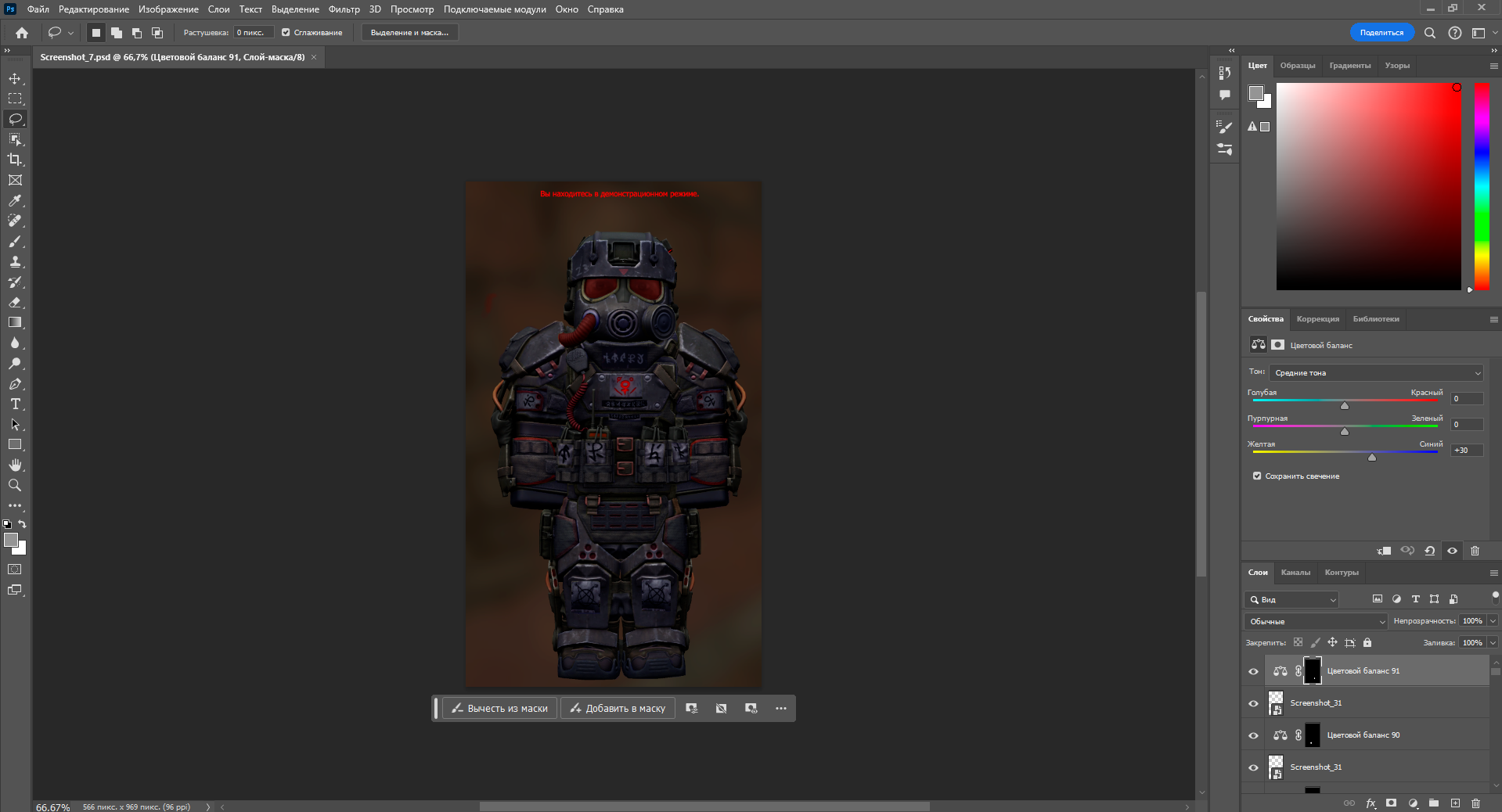Toggle adjustment layer visibility in Properties panel
The height and width of the screenshot is (812, 1502).
(x=1452, y=551)
